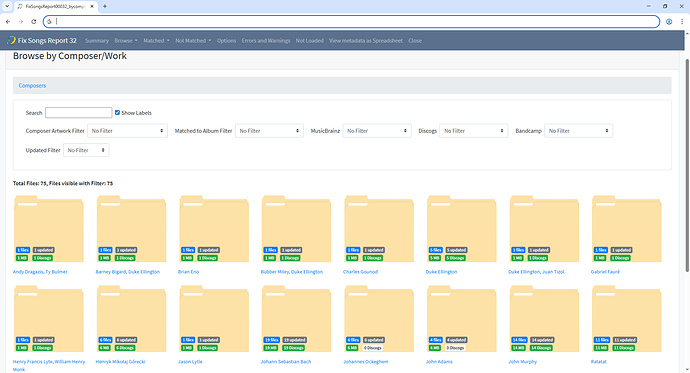Click the page vertical scrollbar

pyautogui.click(x=687, y=165)
